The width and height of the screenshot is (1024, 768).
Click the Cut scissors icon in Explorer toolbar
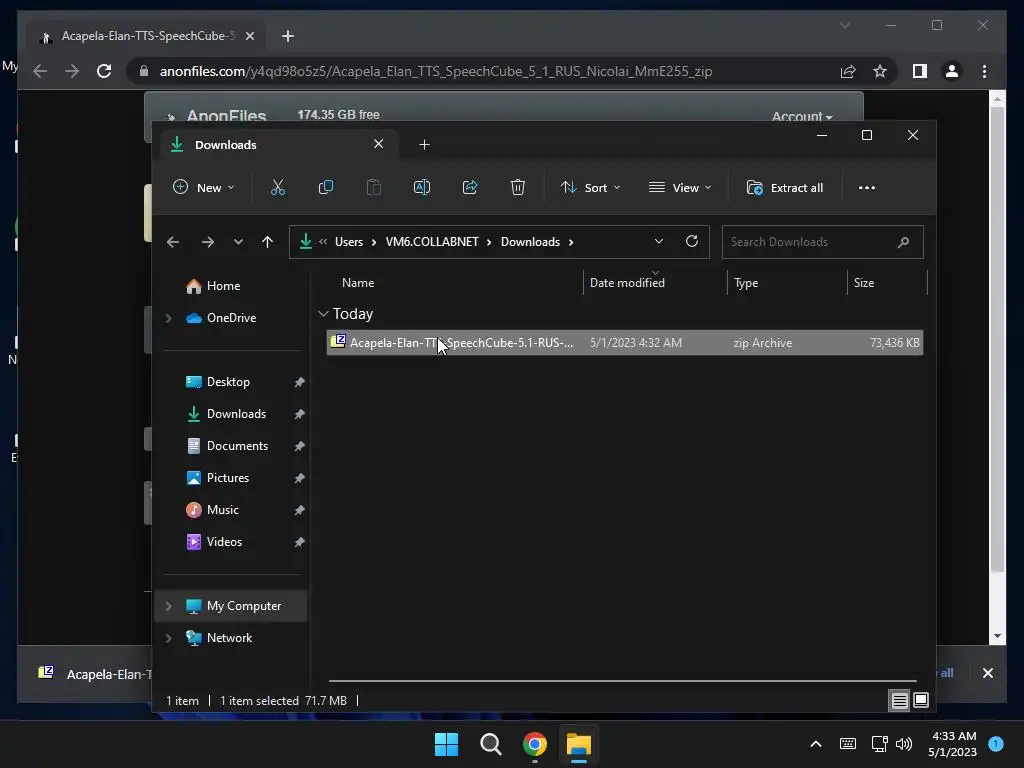[278, 188]
